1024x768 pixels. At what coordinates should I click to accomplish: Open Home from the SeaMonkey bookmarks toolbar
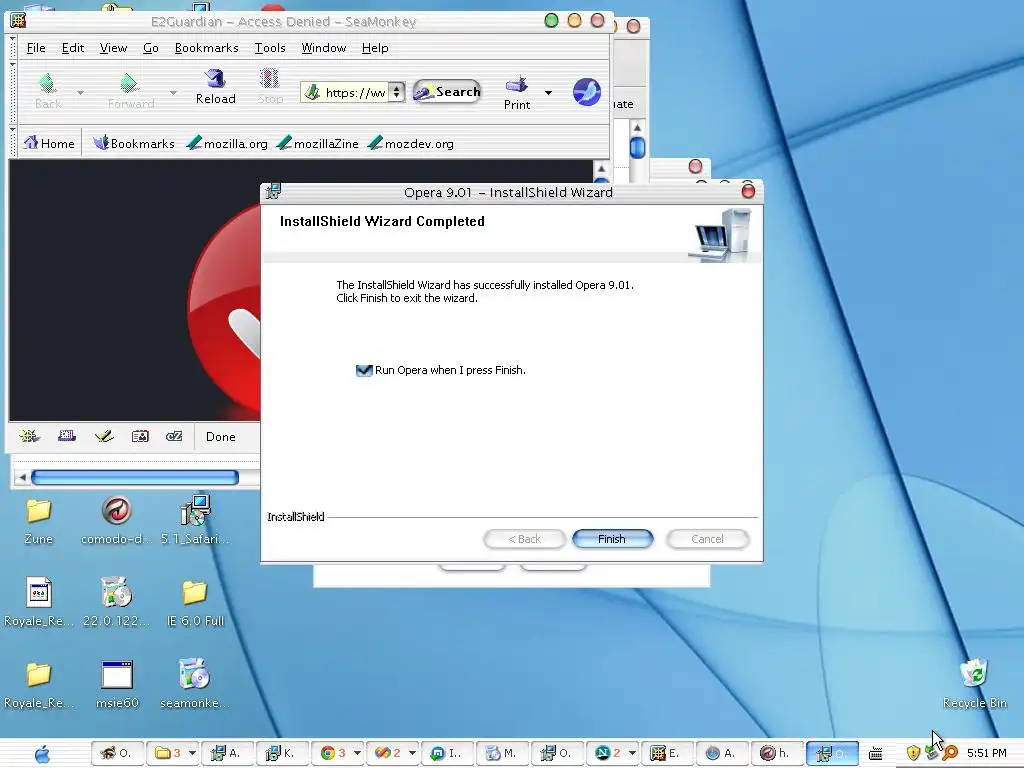click(49, 143)
